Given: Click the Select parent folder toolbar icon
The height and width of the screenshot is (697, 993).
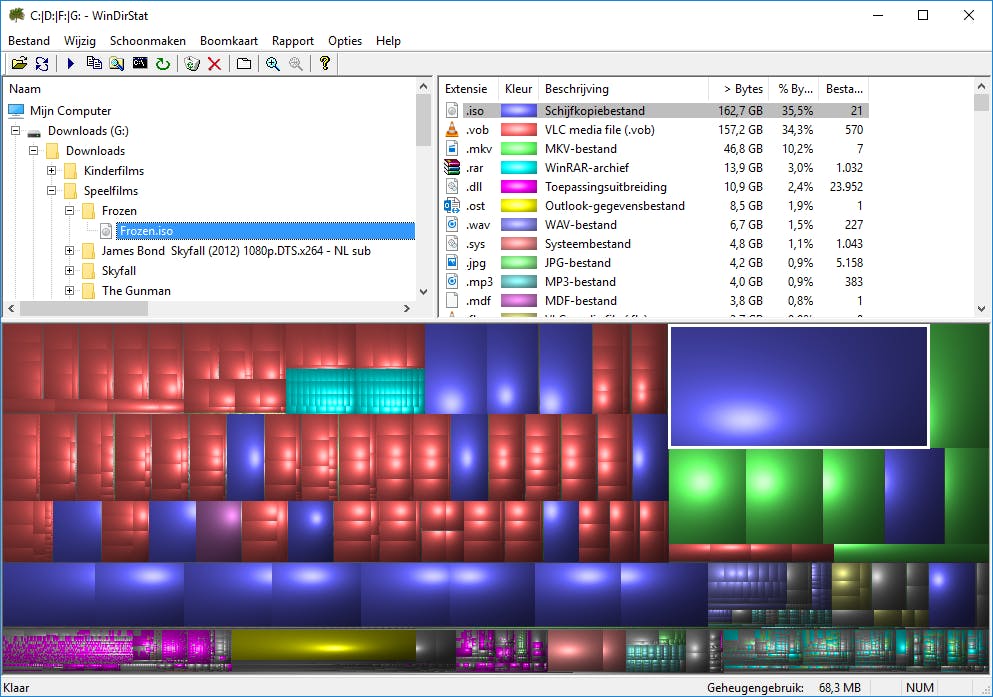Looking at the screenshot, I should [x=244, y=63].
